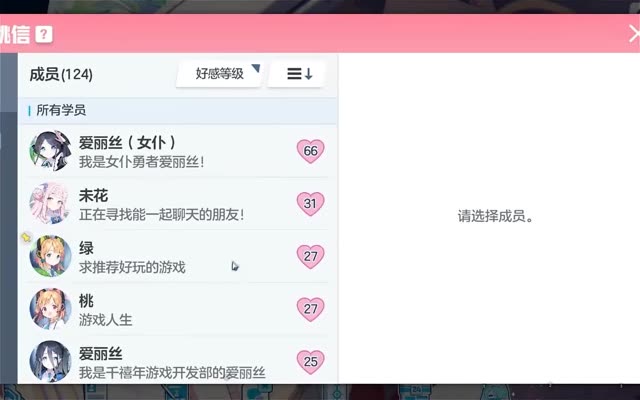Select member 爱丽丝（女仆）

coord(177,151)
